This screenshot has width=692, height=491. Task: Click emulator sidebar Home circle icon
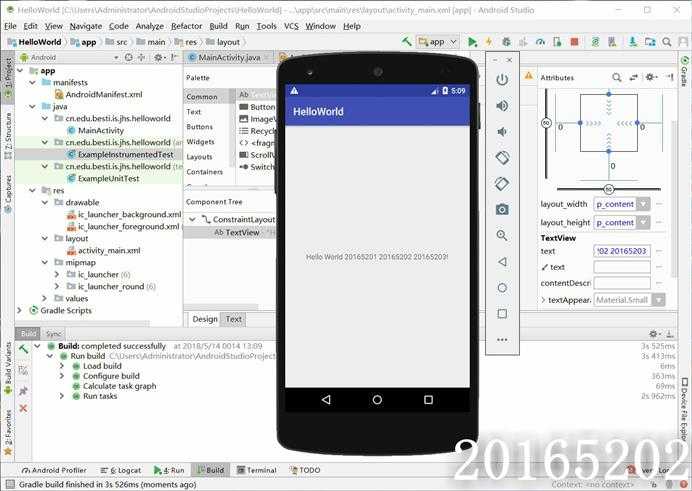click(502, 288)
